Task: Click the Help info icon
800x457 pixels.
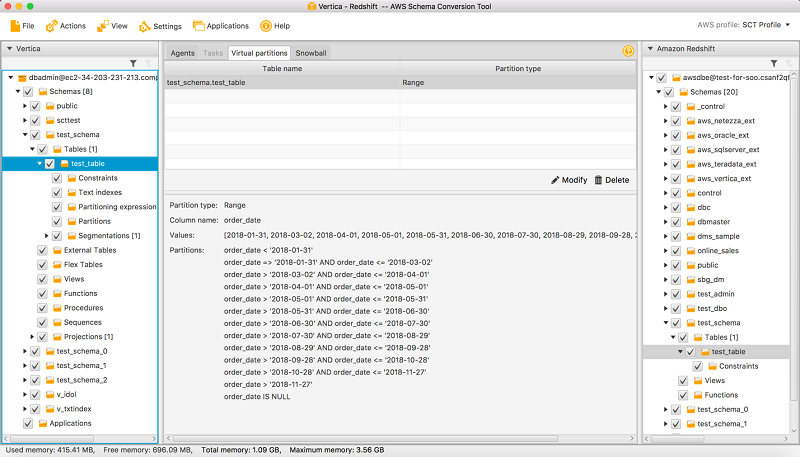Action: (x=266, y=26)
